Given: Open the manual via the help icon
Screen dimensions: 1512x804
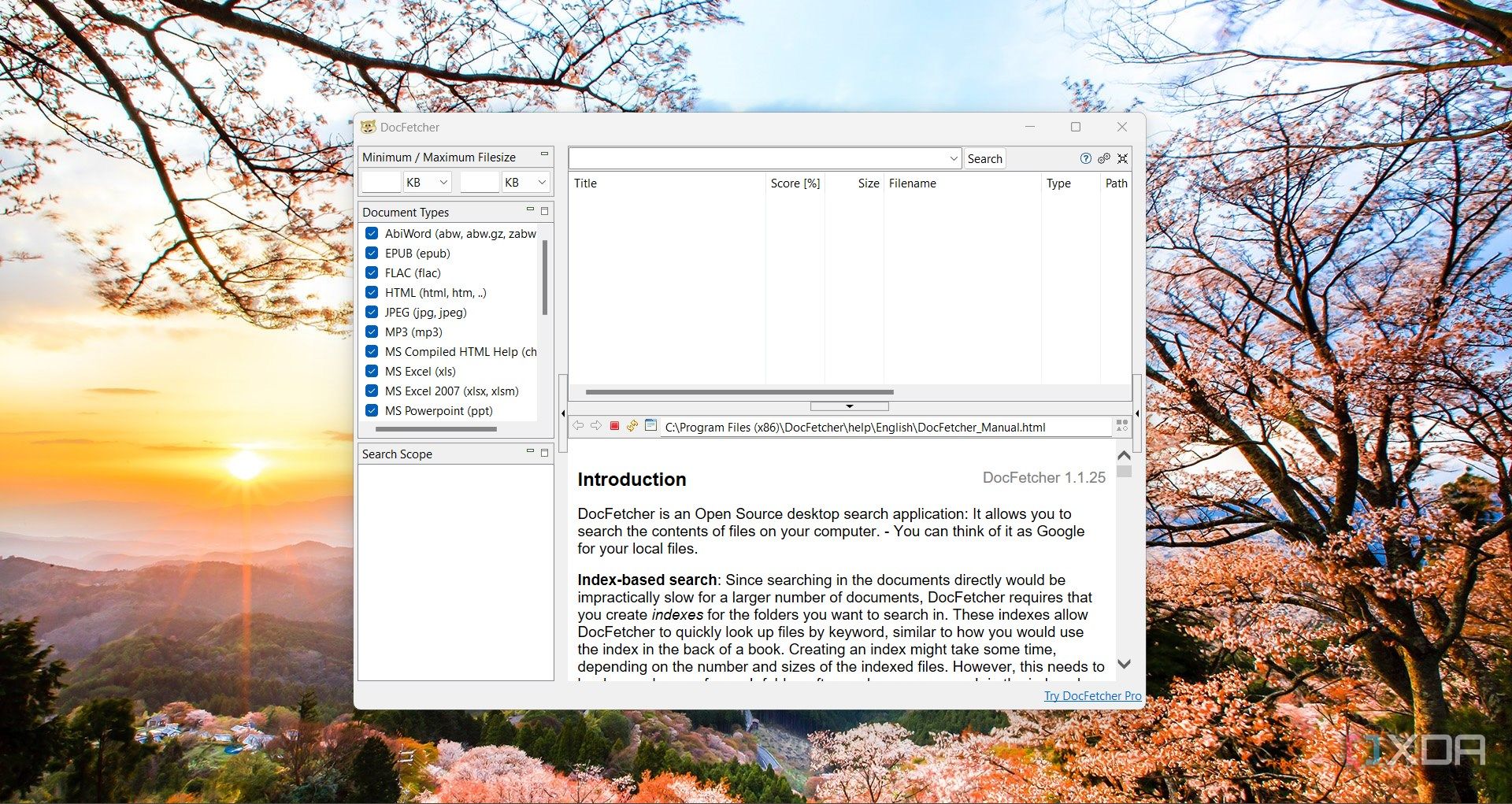Looking at the screenshot, I should (1086, 158).
